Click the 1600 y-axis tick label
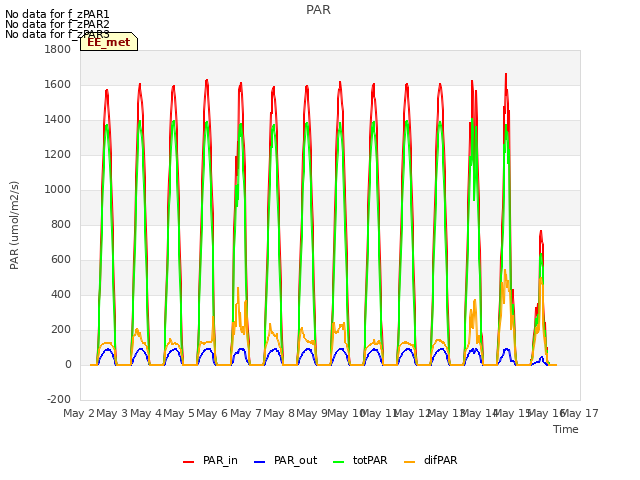640x480 pixels. (x=58, y=84)
